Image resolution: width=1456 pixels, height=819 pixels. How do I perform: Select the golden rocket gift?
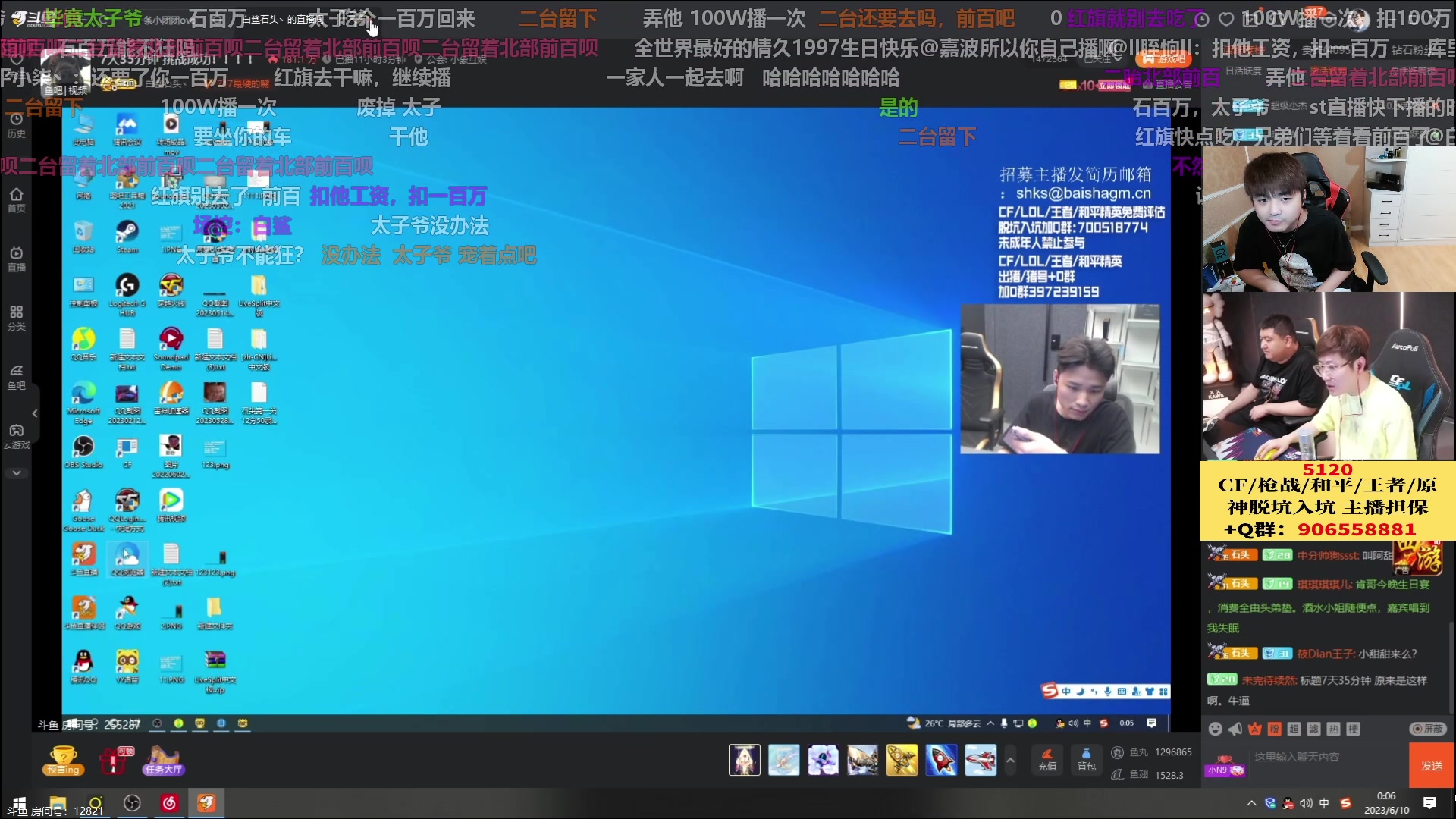(x=902, y=760)
